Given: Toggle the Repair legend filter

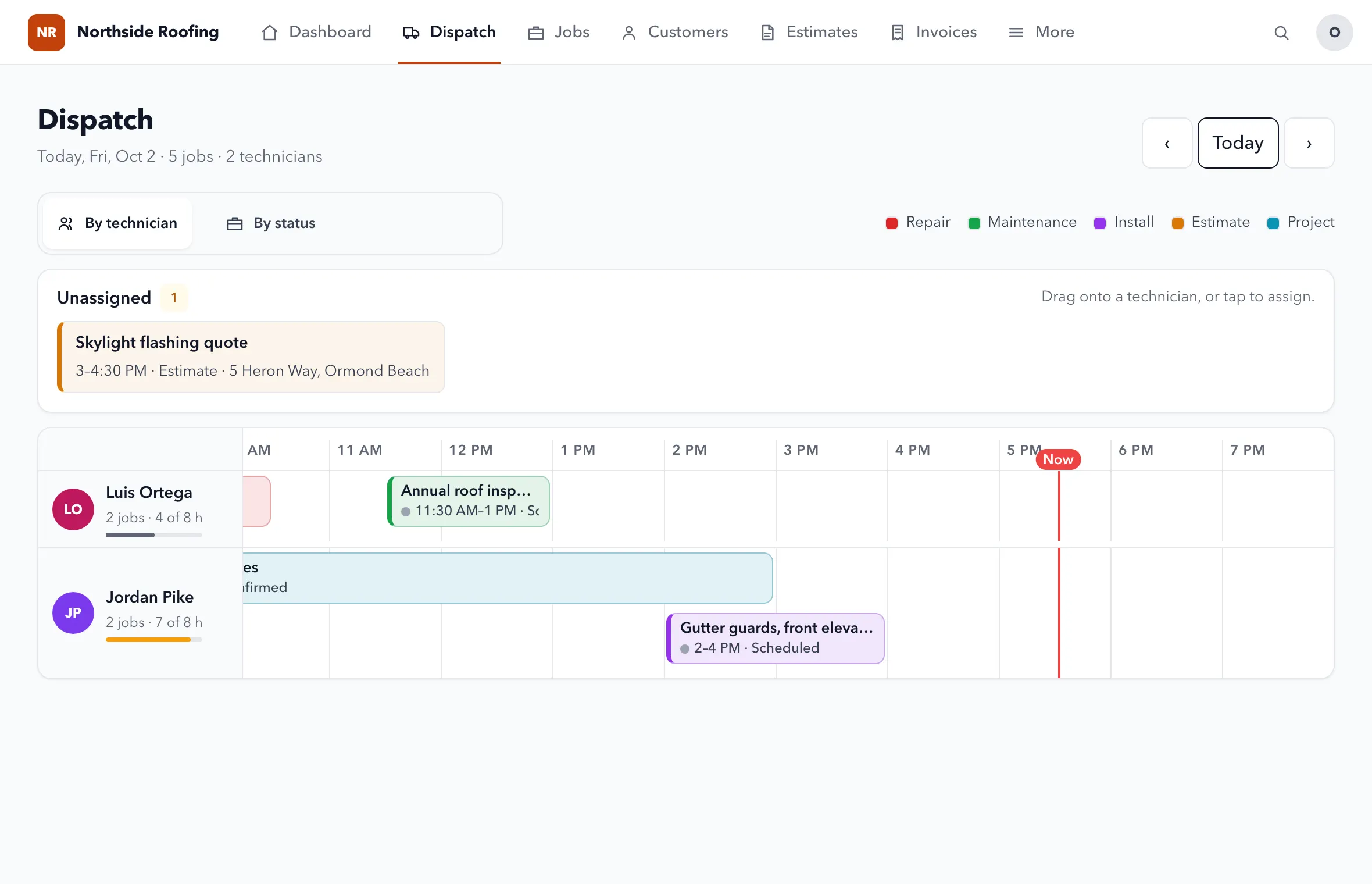Looking at the screenshot, I should pos(918,222).
